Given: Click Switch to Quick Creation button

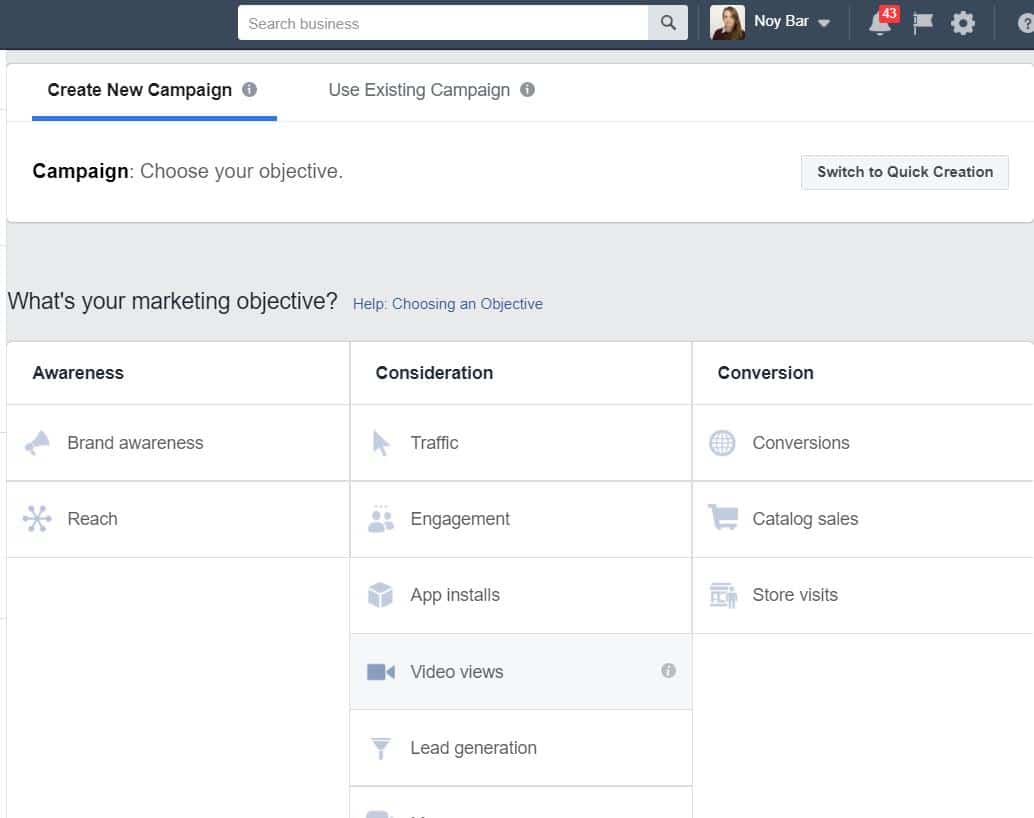Looking at the screenshot, I should [905, 172].
